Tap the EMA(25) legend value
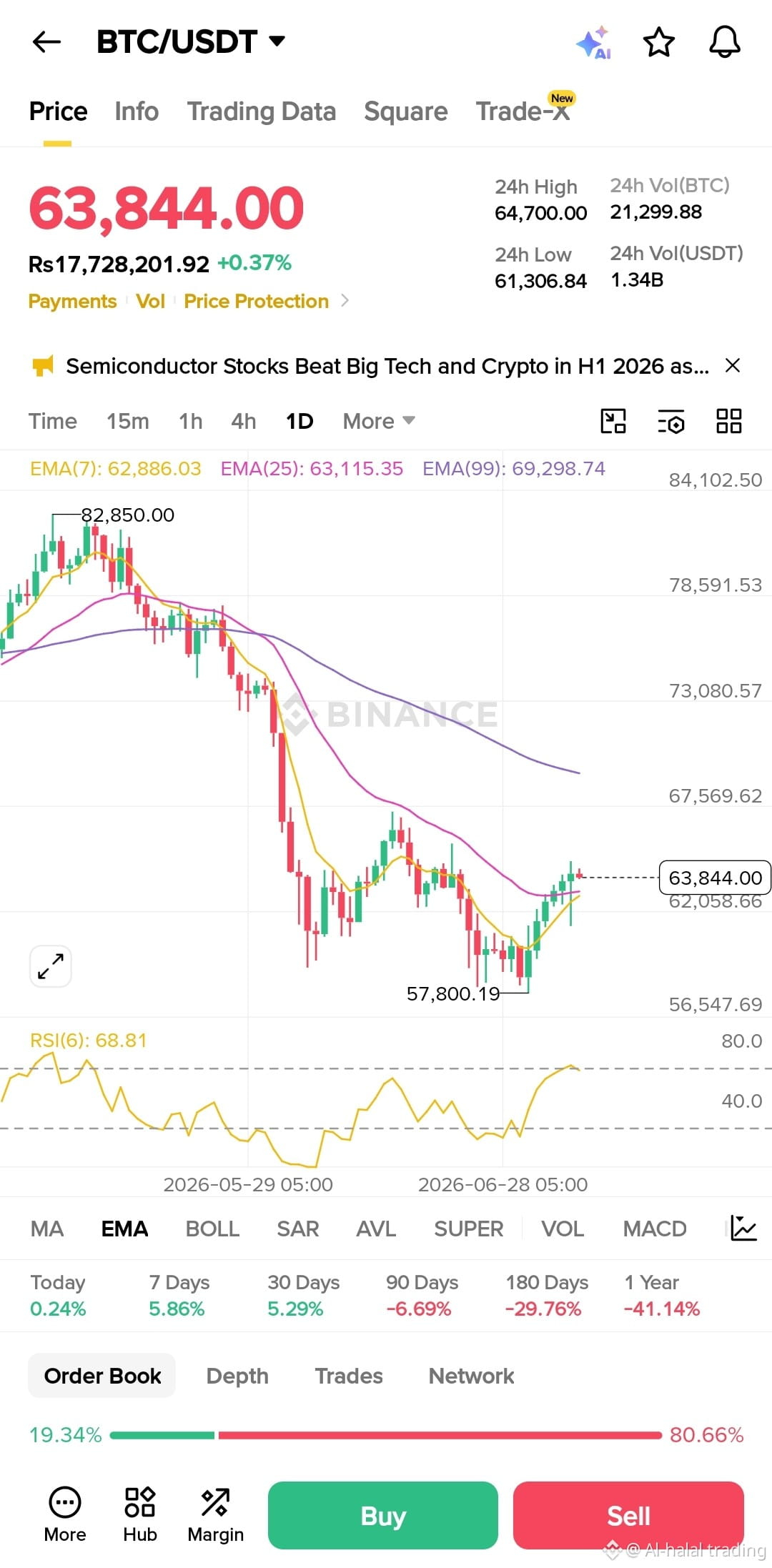772x1568 pixels. 312,469
